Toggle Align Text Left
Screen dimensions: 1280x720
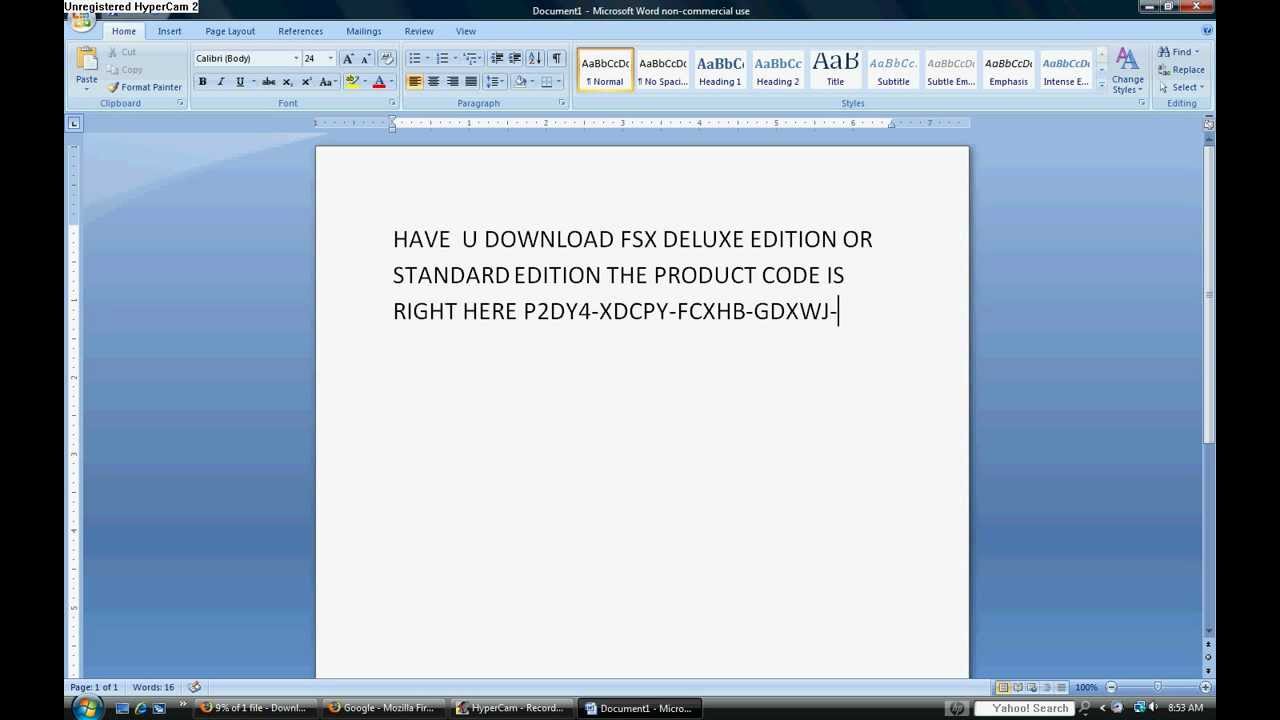click(415, 82)
